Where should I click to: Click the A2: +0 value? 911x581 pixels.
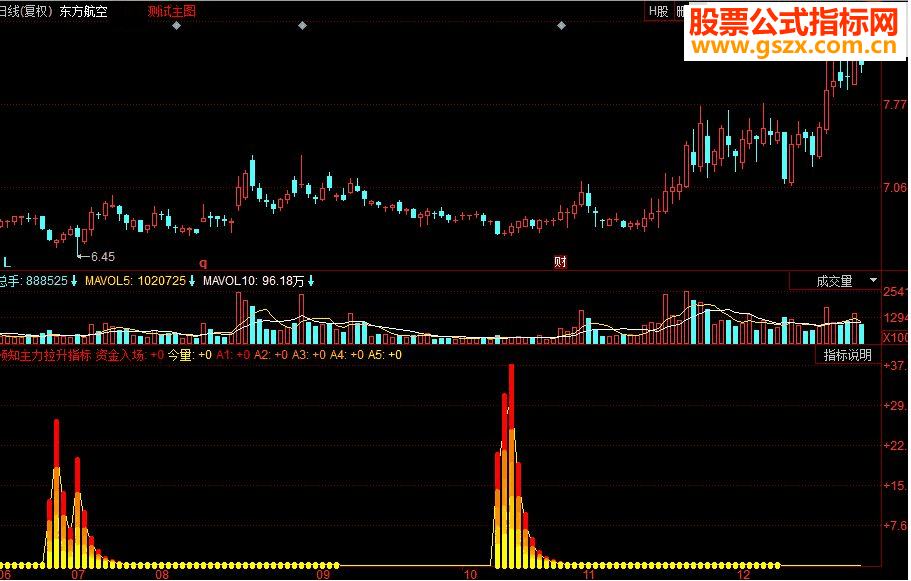[x=271, y=355]
